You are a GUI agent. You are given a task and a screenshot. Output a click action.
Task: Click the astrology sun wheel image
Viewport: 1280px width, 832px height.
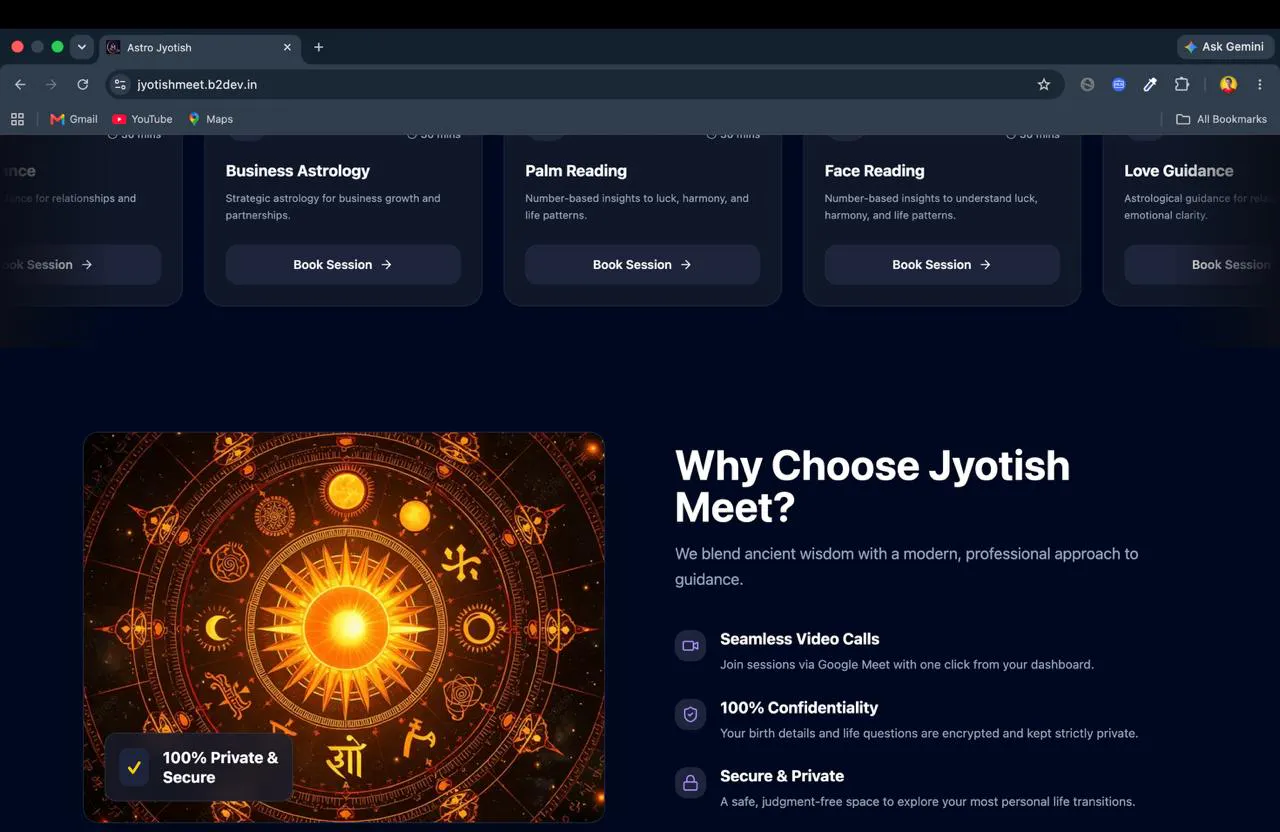pyautogui.click(x=344, y=627)
